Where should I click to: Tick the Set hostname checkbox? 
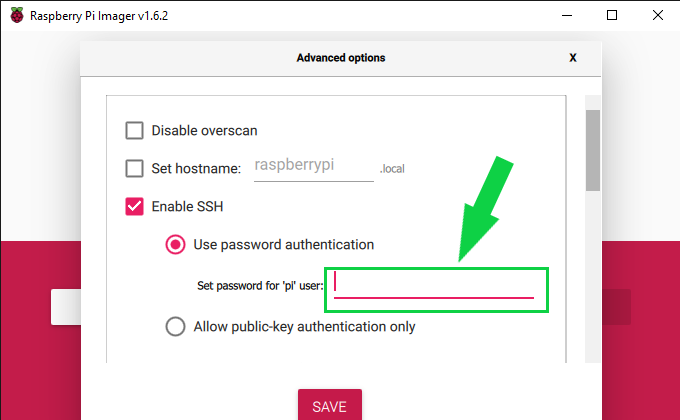click(x=134, y=168)
